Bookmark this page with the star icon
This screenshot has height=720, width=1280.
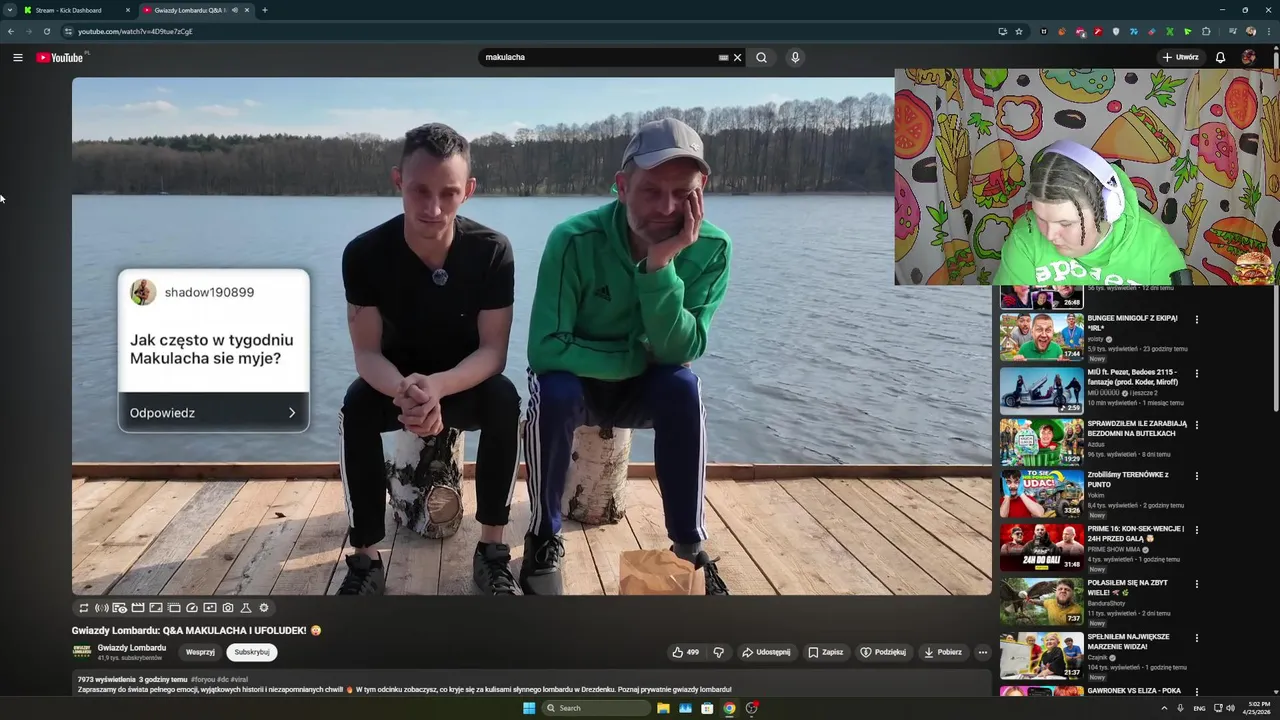click(x=1019, y=31)
